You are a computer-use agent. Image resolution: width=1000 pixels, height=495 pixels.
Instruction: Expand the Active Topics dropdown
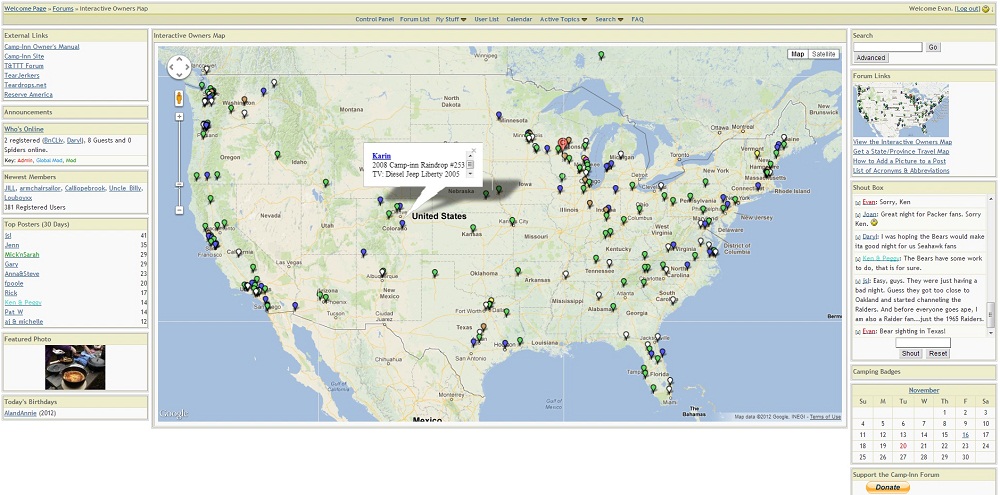[563, 19]
